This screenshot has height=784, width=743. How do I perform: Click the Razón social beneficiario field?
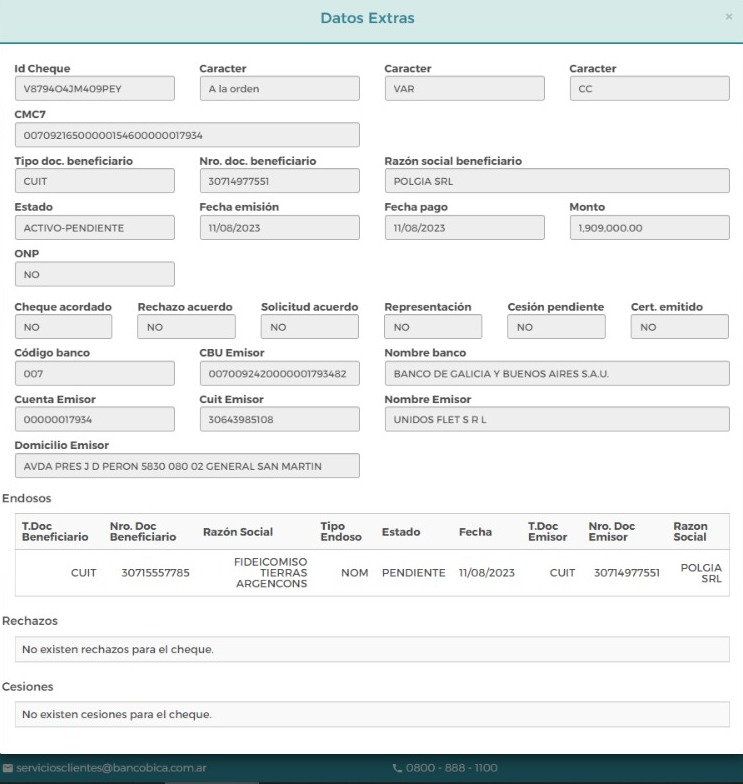tap(557, 181)
